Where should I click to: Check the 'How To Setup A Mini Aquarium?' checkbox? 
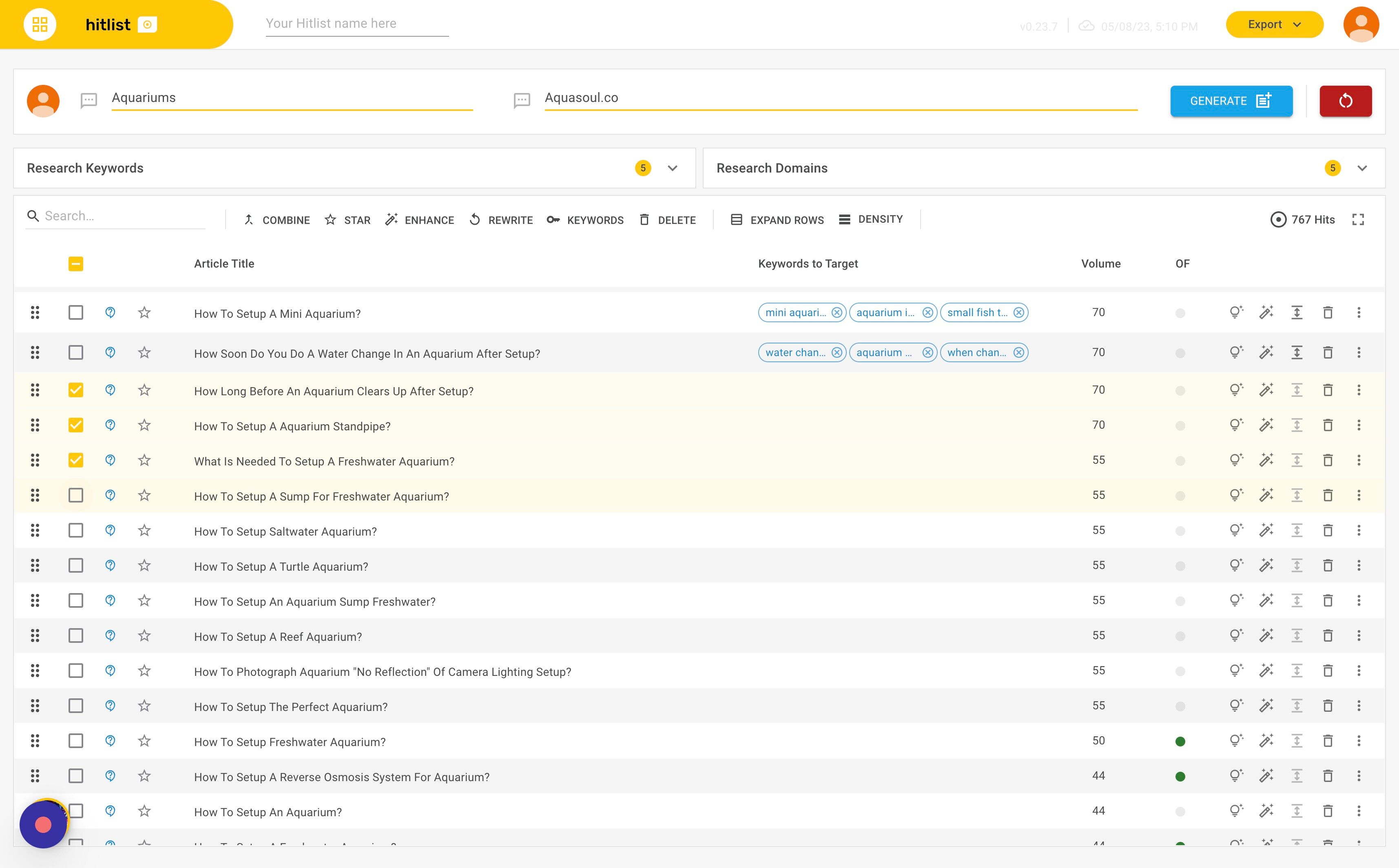[x=75, y=312]
